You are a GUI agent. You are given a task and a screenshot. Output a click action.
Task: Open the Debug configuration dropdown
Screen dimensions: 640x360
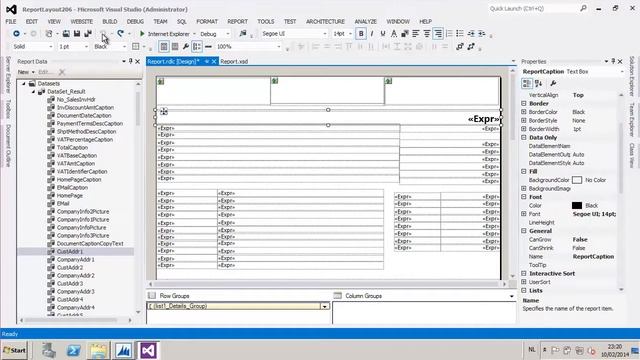[x=228, y=33]
